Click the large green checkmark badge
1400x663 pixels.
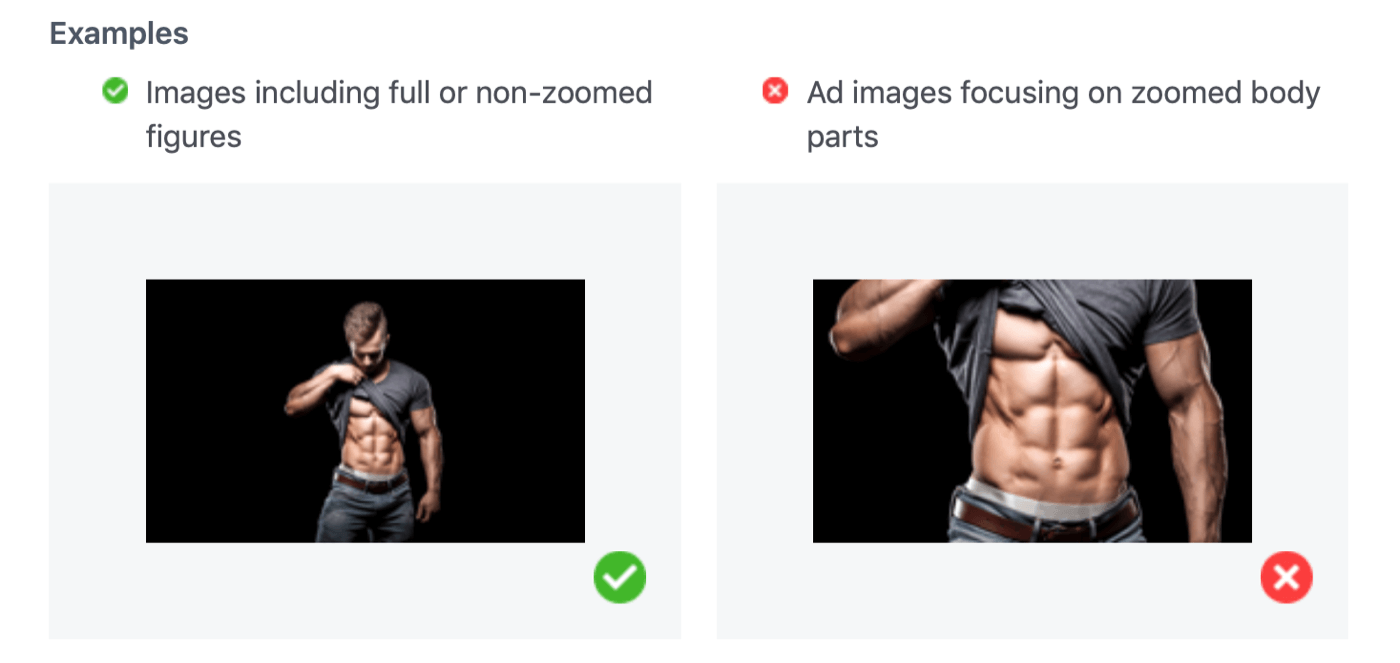[620, 577]
